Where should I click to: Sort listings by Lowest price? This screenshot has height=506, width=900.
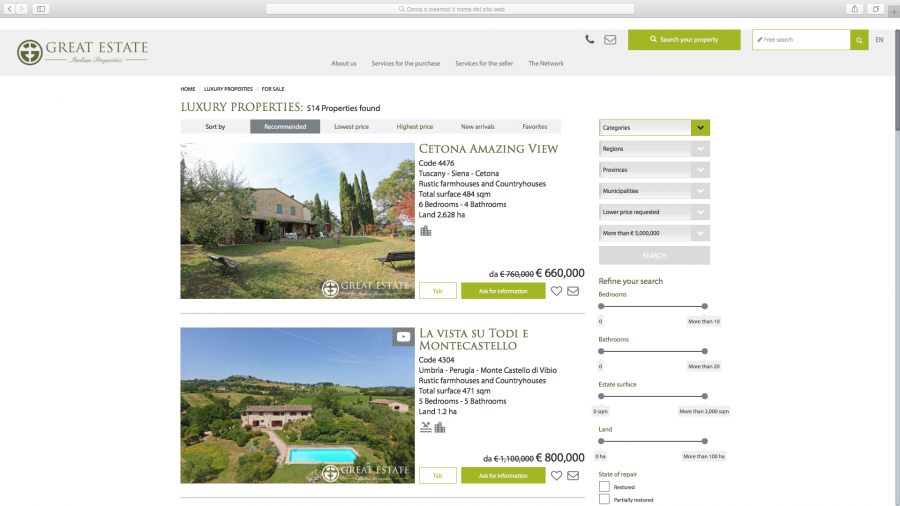pos(351,126)
